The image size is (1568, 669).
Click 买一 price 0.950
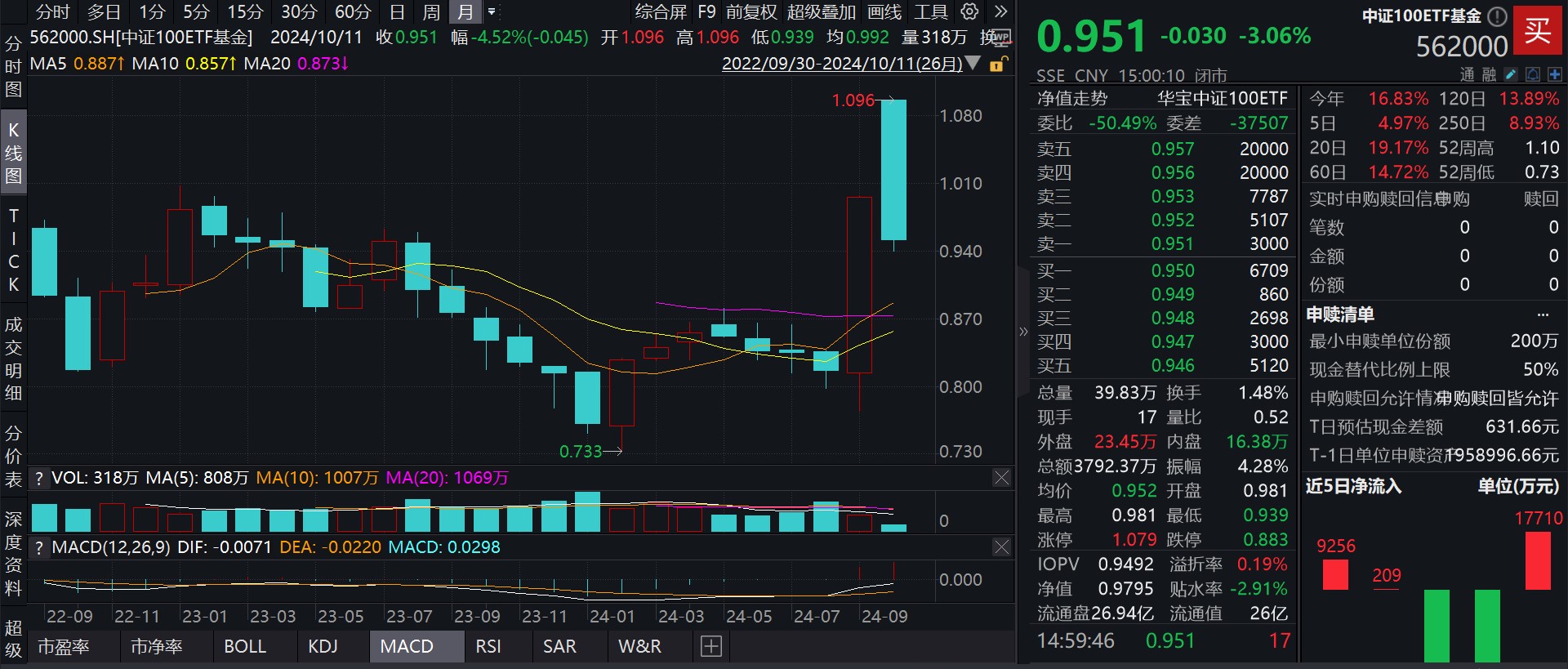(x=1173, y=271)
